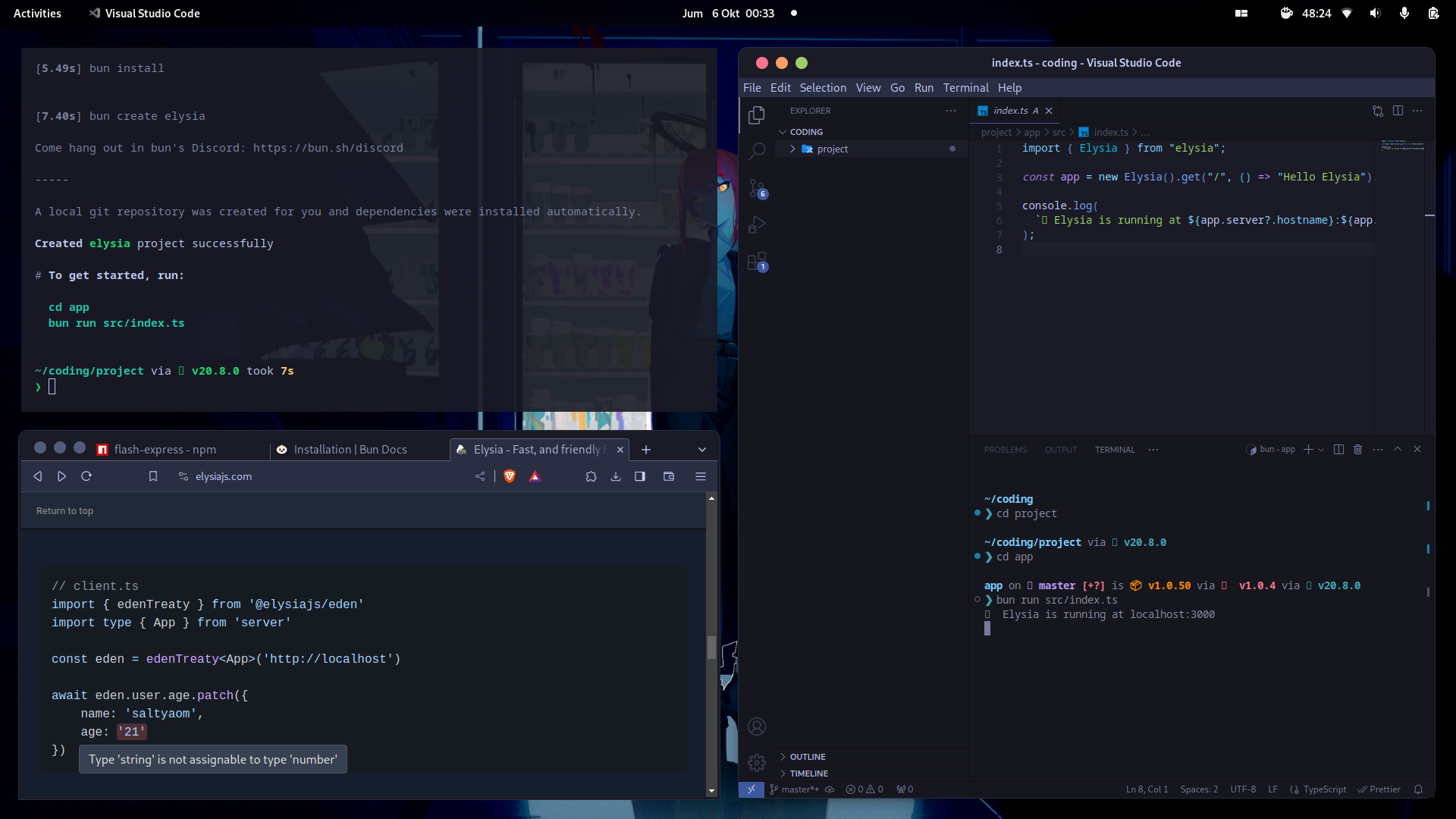Open Brave Rewards with the triangle icon

[x=535, y=476]
